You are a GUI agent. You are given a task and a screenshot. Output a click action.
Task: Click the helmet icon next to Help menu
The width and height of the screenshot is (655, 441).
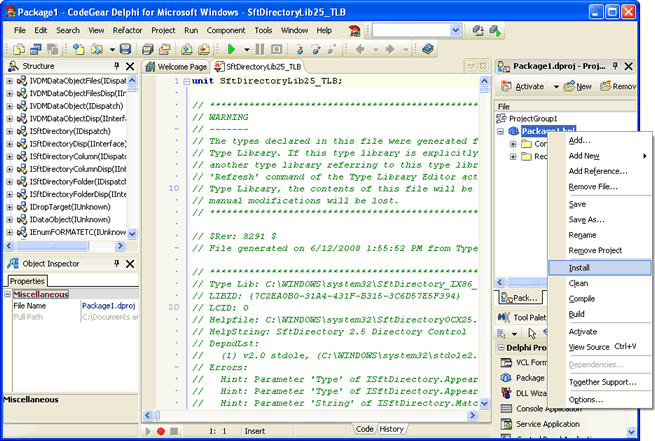point(354,30)
